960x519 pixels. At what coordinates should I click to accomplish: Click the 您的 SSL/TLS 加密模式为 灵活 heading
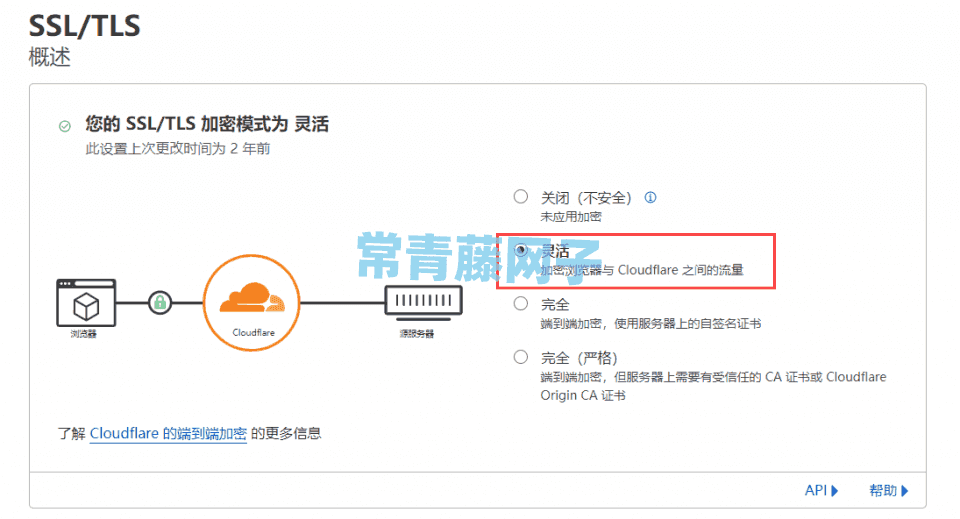[207, 124]
